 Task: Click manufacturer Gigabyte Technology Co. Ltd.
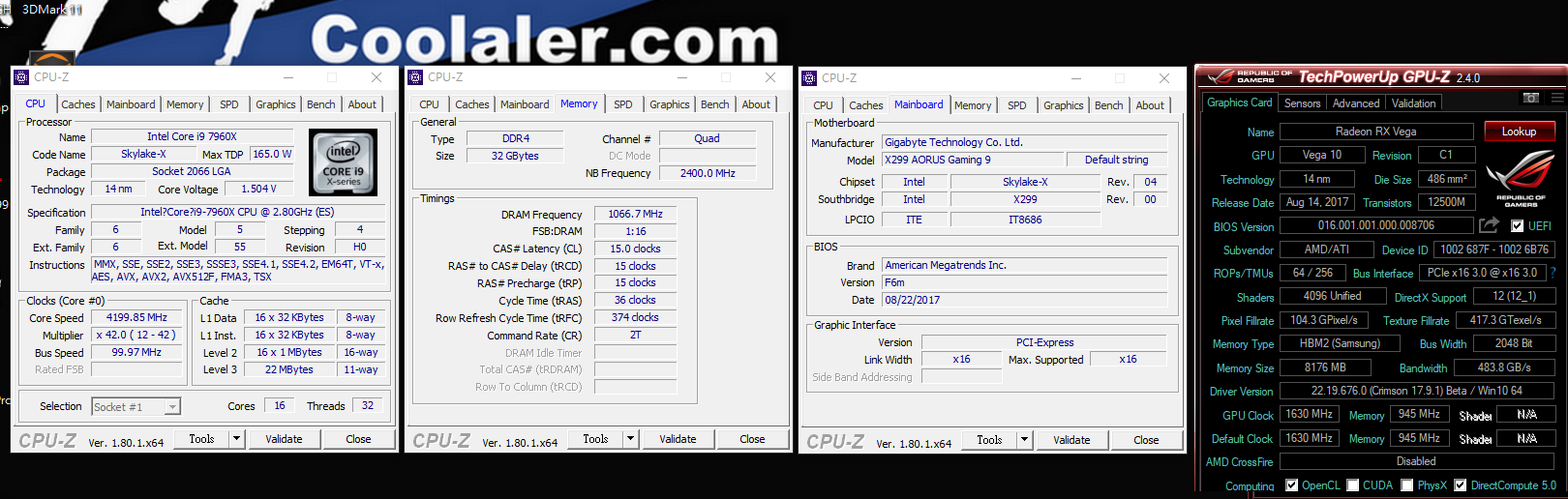pos(1024,142)
